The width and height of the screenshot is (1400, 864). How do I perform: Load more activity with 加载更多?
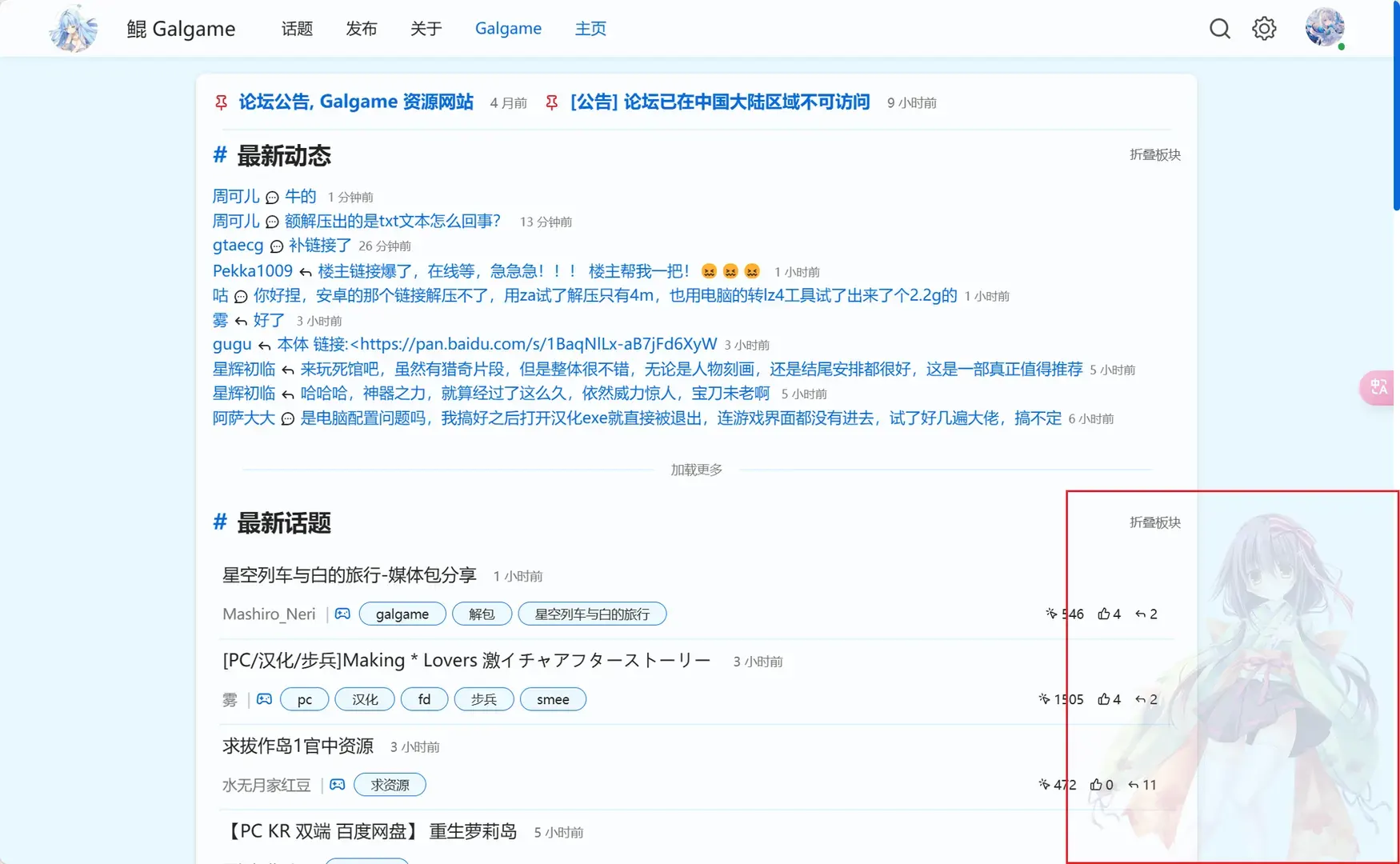click(x=696, y=470)
